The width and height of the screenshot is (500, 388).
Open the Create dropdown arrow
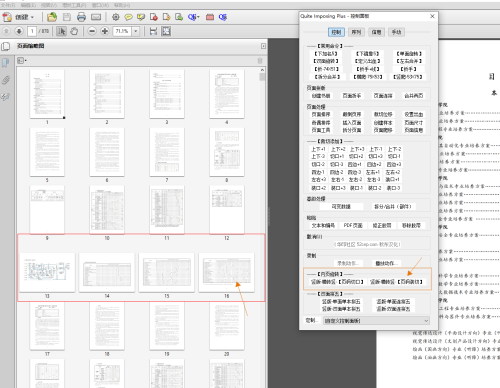32,17
